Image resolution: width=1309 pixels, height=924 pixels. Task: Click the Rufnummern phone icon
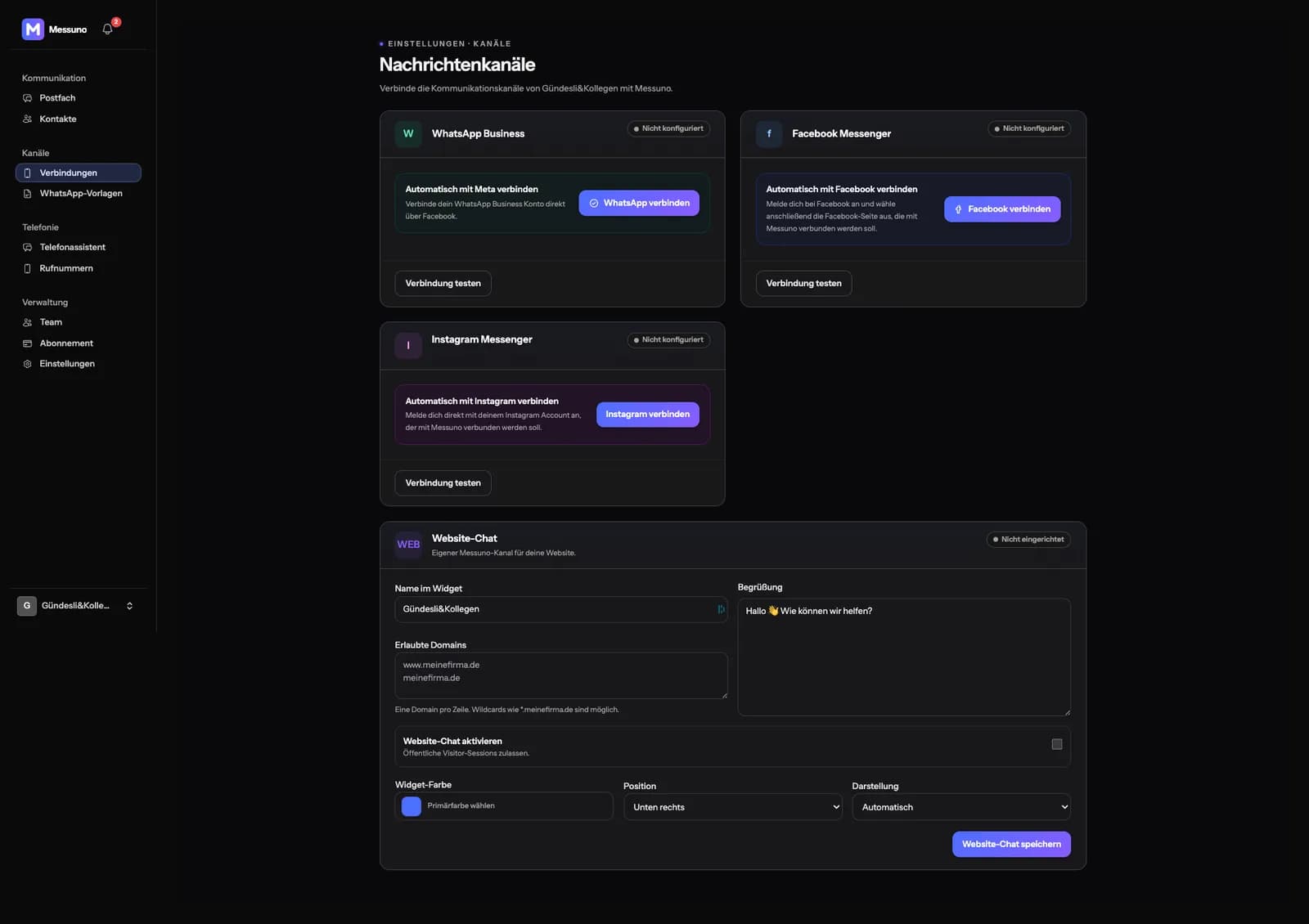tap(28, 269)
